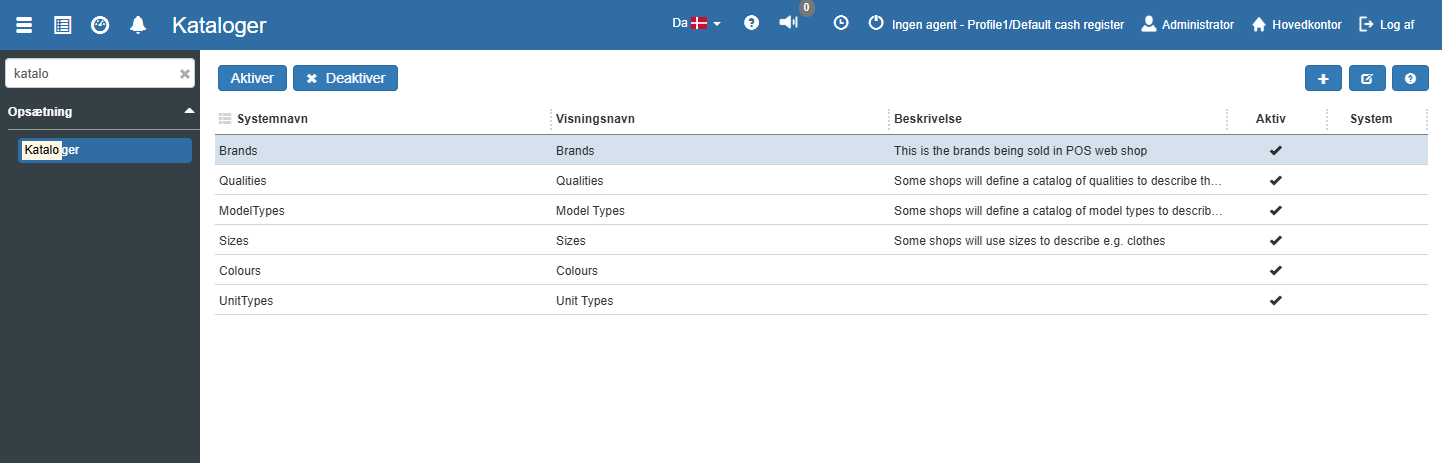This screenshot has width=1442, height=463.
Task: Sort by the Beskrivelse column
Action: click(x=928, y=118)
